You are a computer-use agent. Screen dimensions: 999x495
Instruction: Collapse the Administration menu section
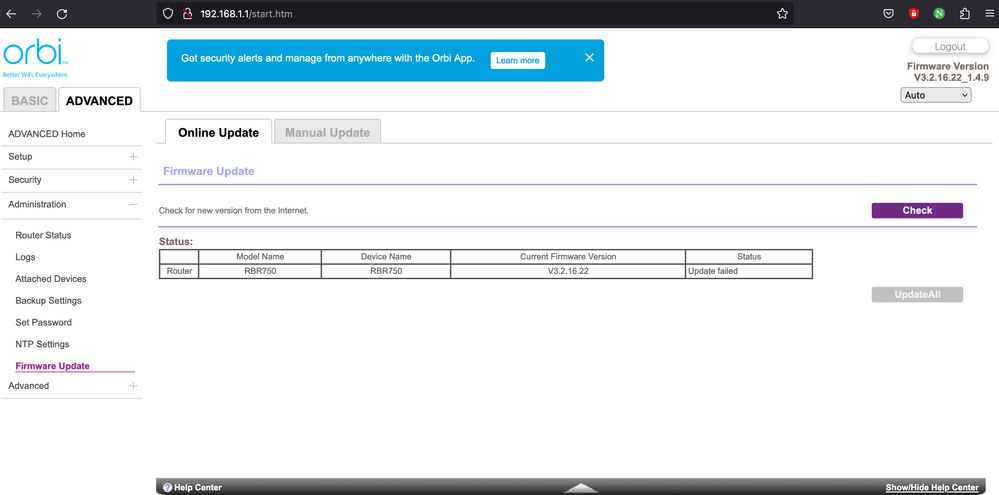click(x=133, y=204)
